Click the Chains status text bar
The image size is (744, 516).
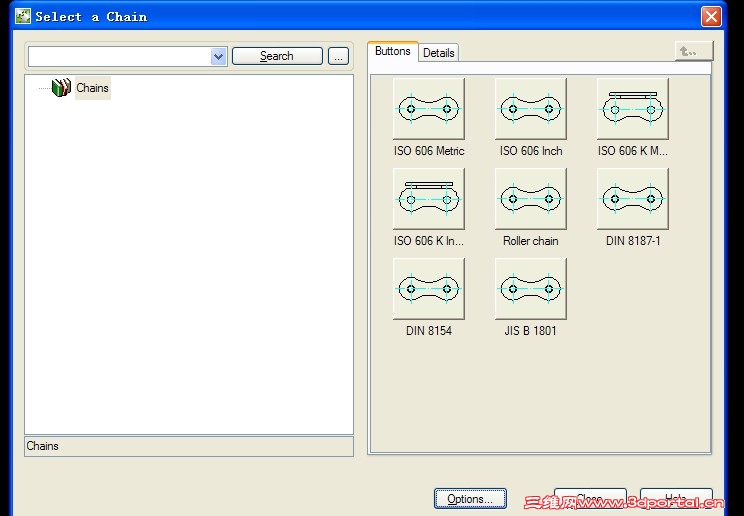pos(189,446)
